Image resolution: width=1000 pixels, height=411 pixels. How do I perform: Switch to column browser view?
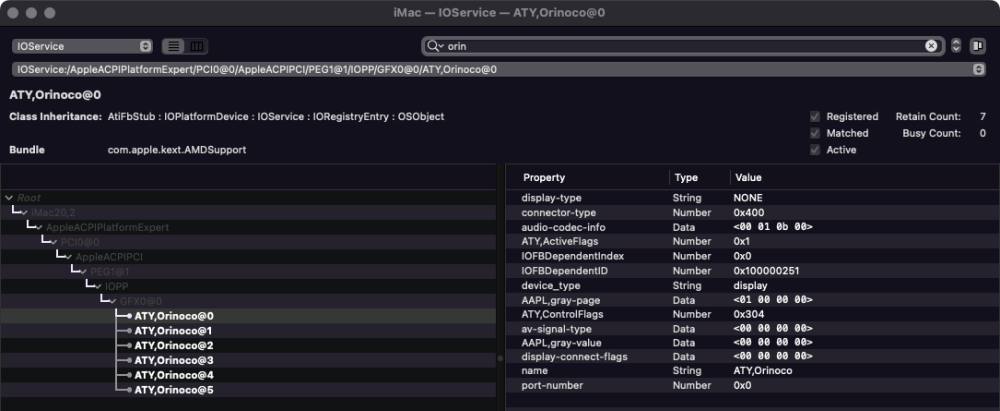click(x=196, y=46)
